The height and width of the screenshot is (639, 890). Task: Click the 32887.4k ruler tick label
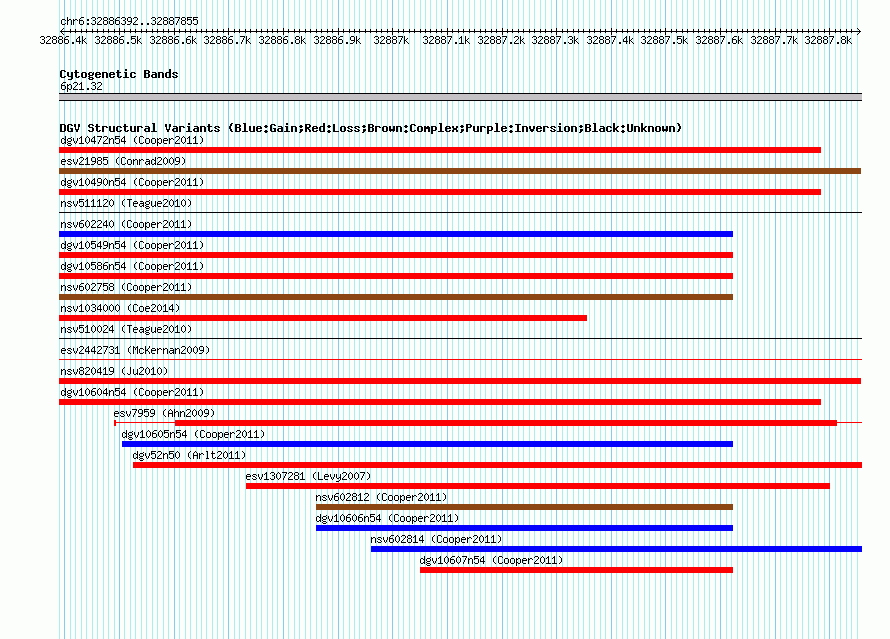610,40
